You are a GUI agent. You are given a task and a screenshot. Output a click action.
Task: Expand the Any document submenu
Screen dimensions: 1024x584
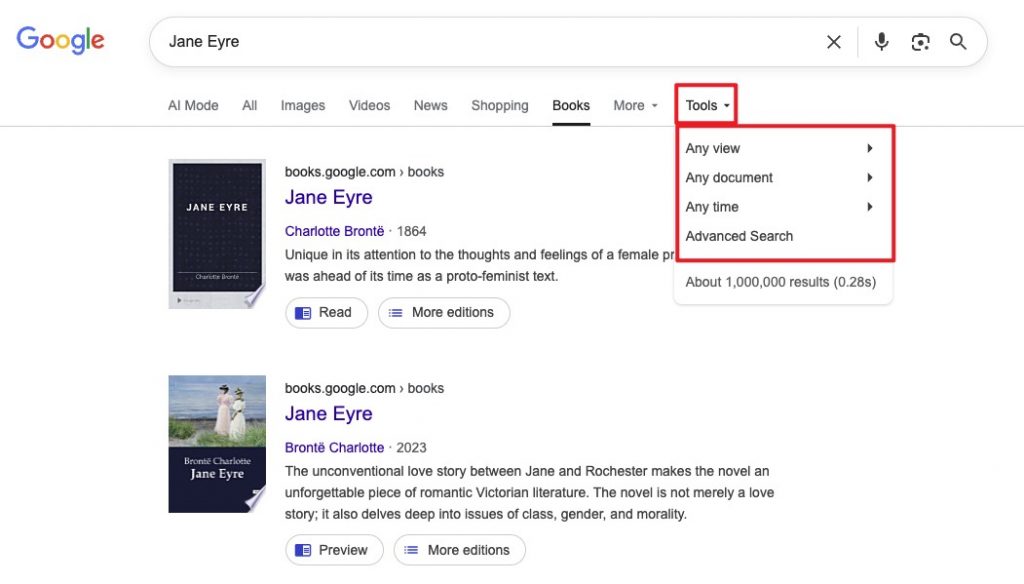pyautogui.click(x=780, y=178)
